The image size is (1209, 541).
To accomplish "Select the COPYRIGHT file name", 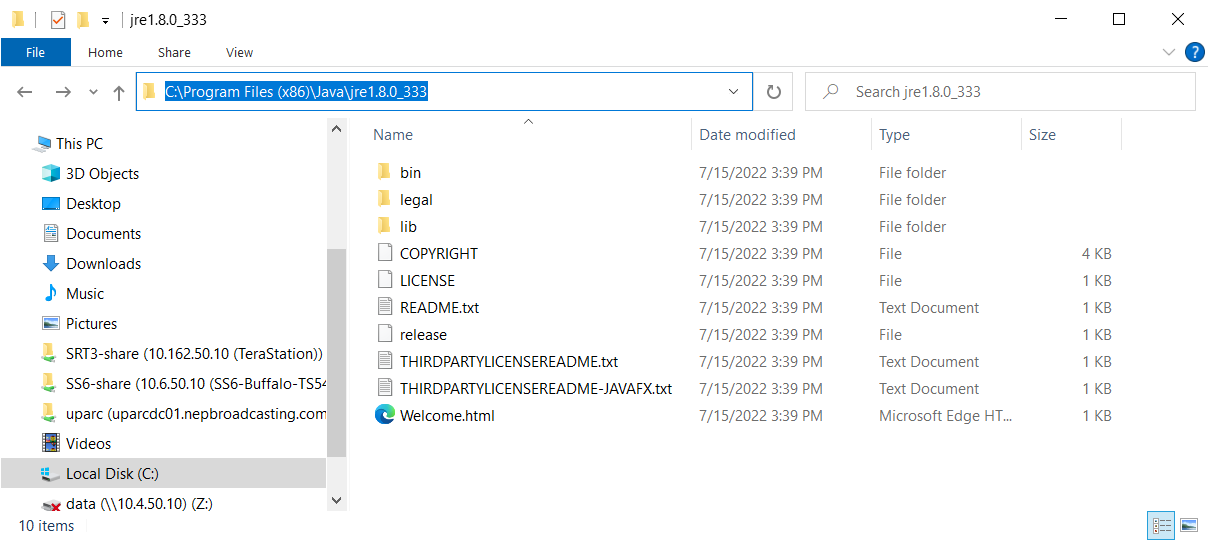I will point(439,254).
